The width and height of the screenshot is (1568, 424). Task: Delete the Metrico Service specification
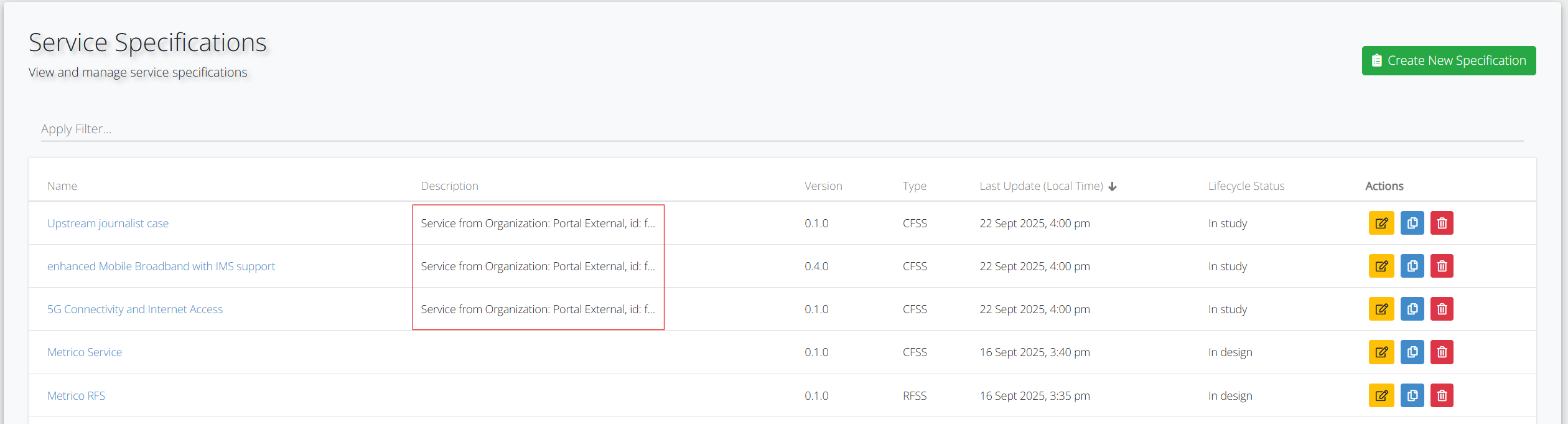pos(1442,352)
